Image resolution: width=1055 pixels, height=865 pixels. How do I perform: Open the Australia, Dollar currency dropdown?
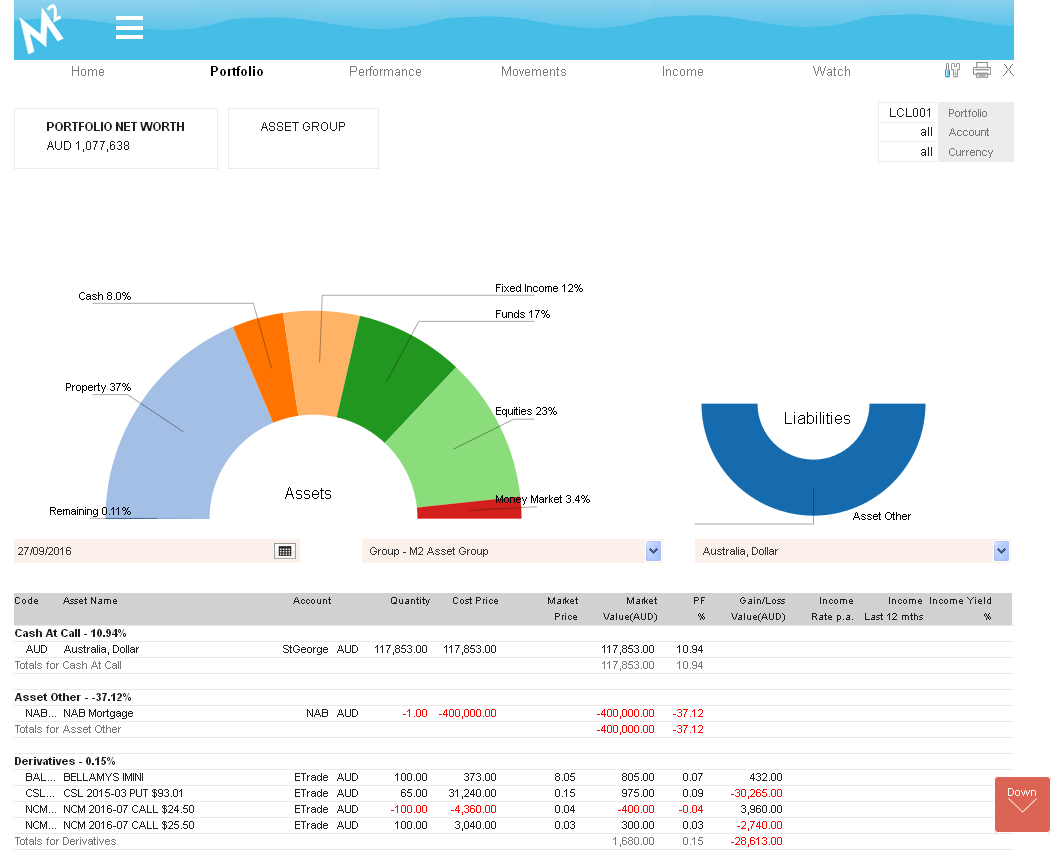pyautogui.click(x=1001, y=551)
